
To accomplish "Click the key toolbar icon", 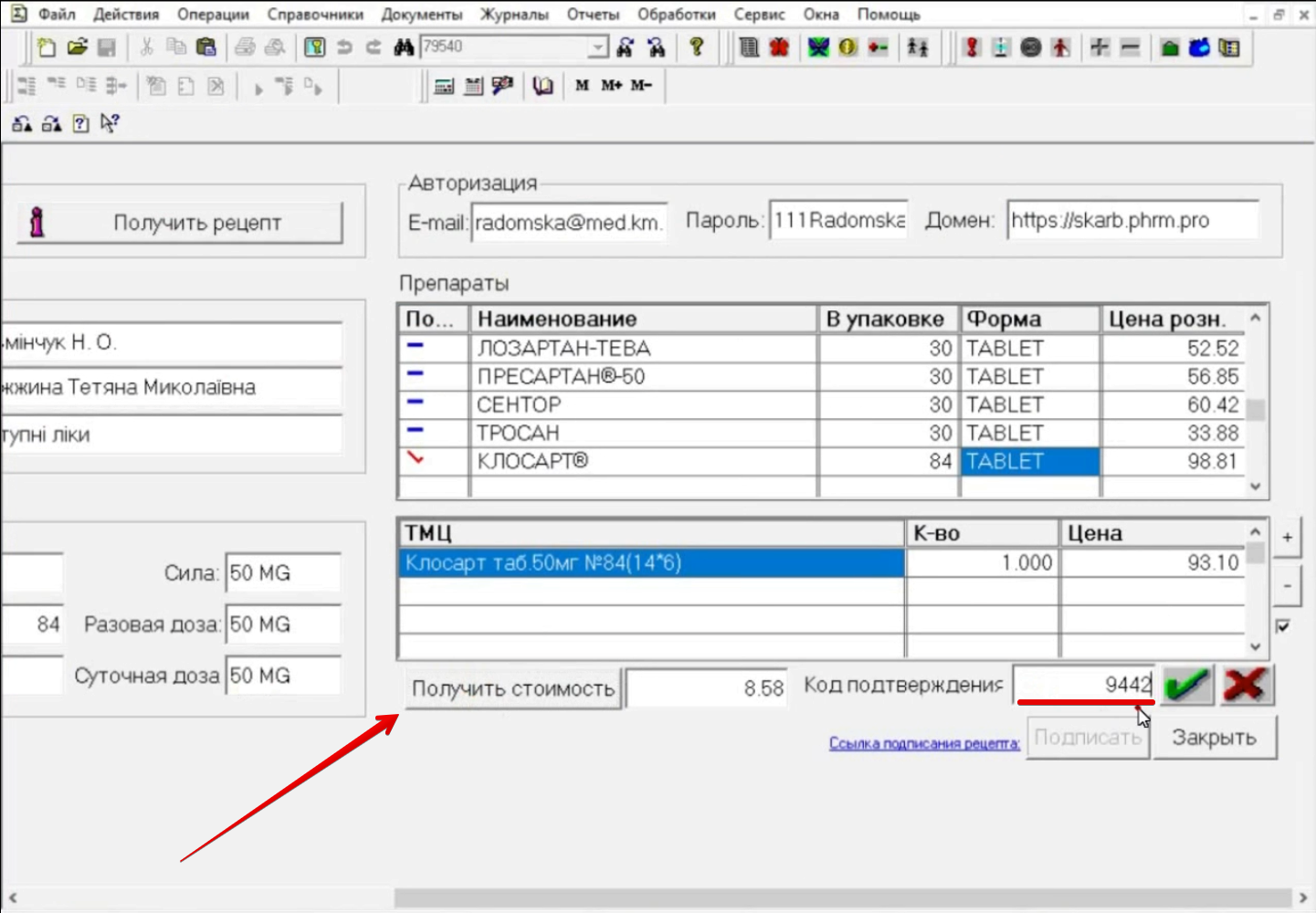I will point(314,47).
